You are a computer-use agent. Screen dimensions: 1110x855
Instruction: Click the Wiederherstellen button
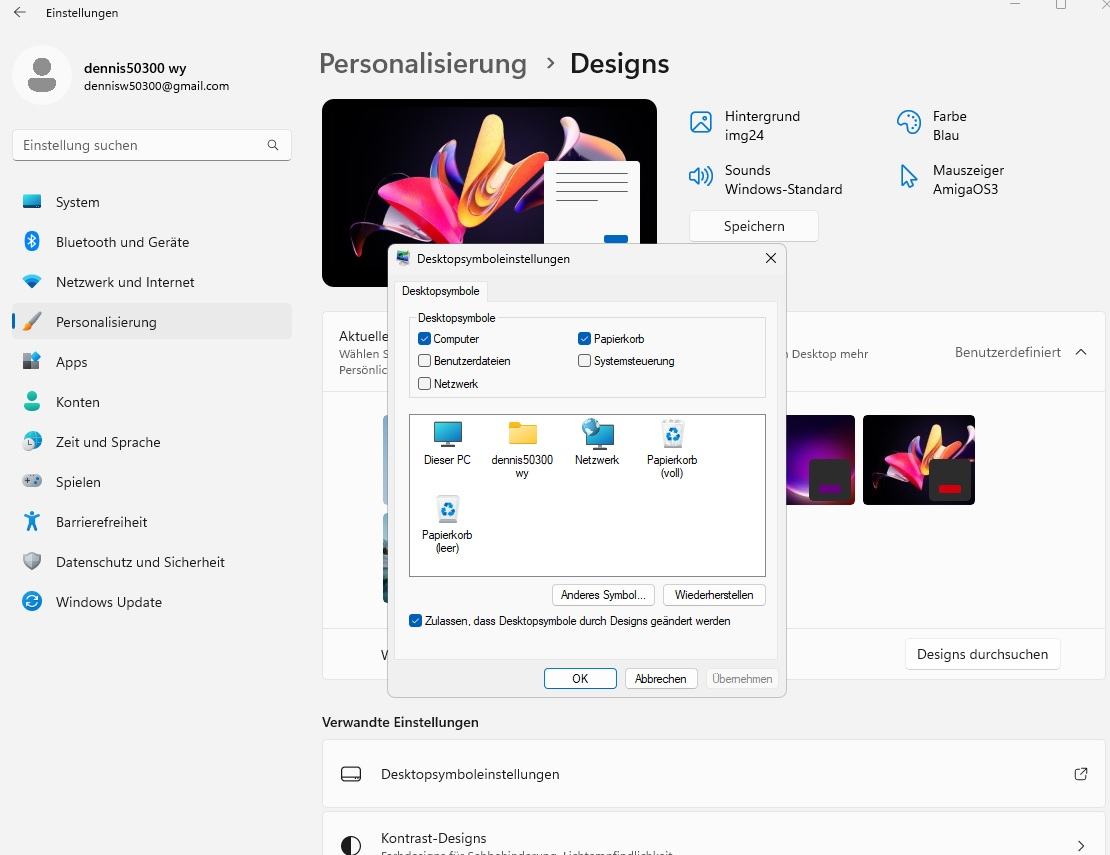714,595
